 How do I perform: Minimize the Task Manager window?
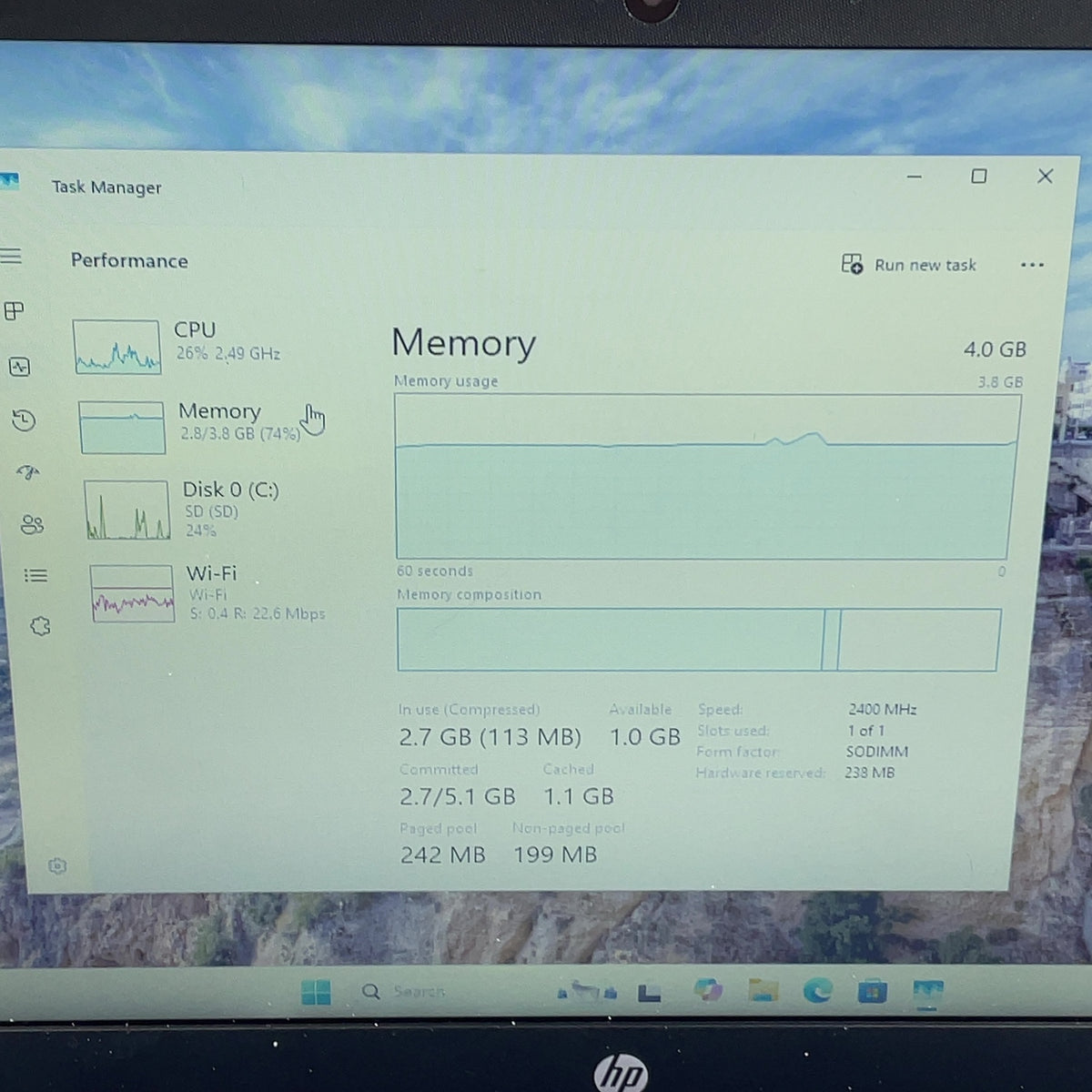(915, 177)
